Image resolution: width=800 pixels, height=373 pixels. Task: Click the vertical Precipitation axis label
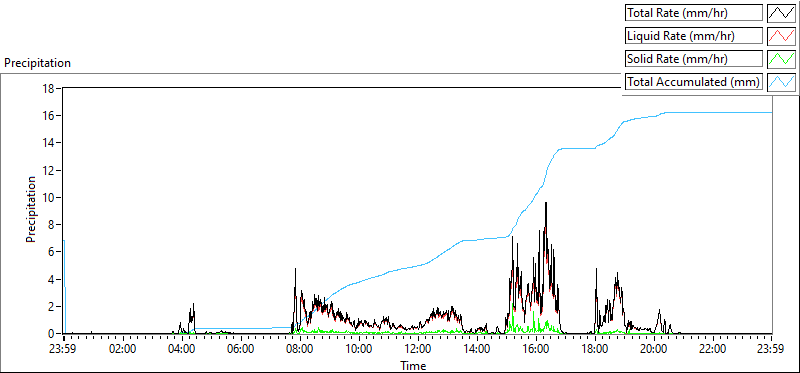(x=31, y=209)
